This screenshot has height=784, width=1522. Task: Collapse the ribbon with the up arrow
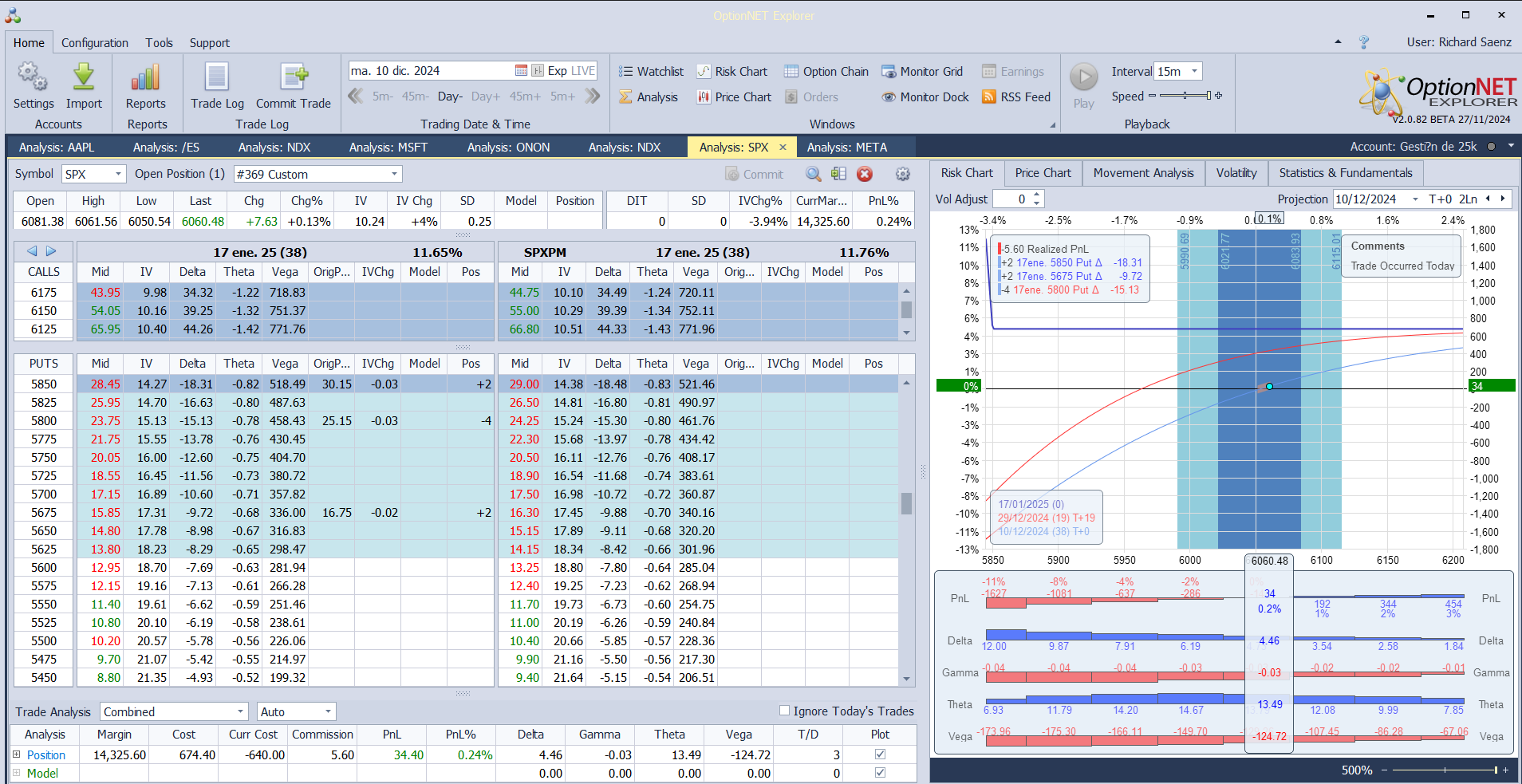[x=1338, y=41]
